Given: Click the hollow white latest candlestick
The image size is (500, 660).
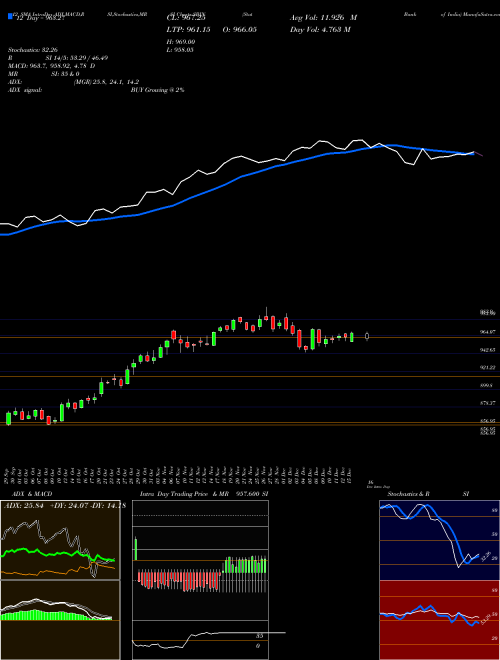Looking at the screenshot, I should (367, 336).
